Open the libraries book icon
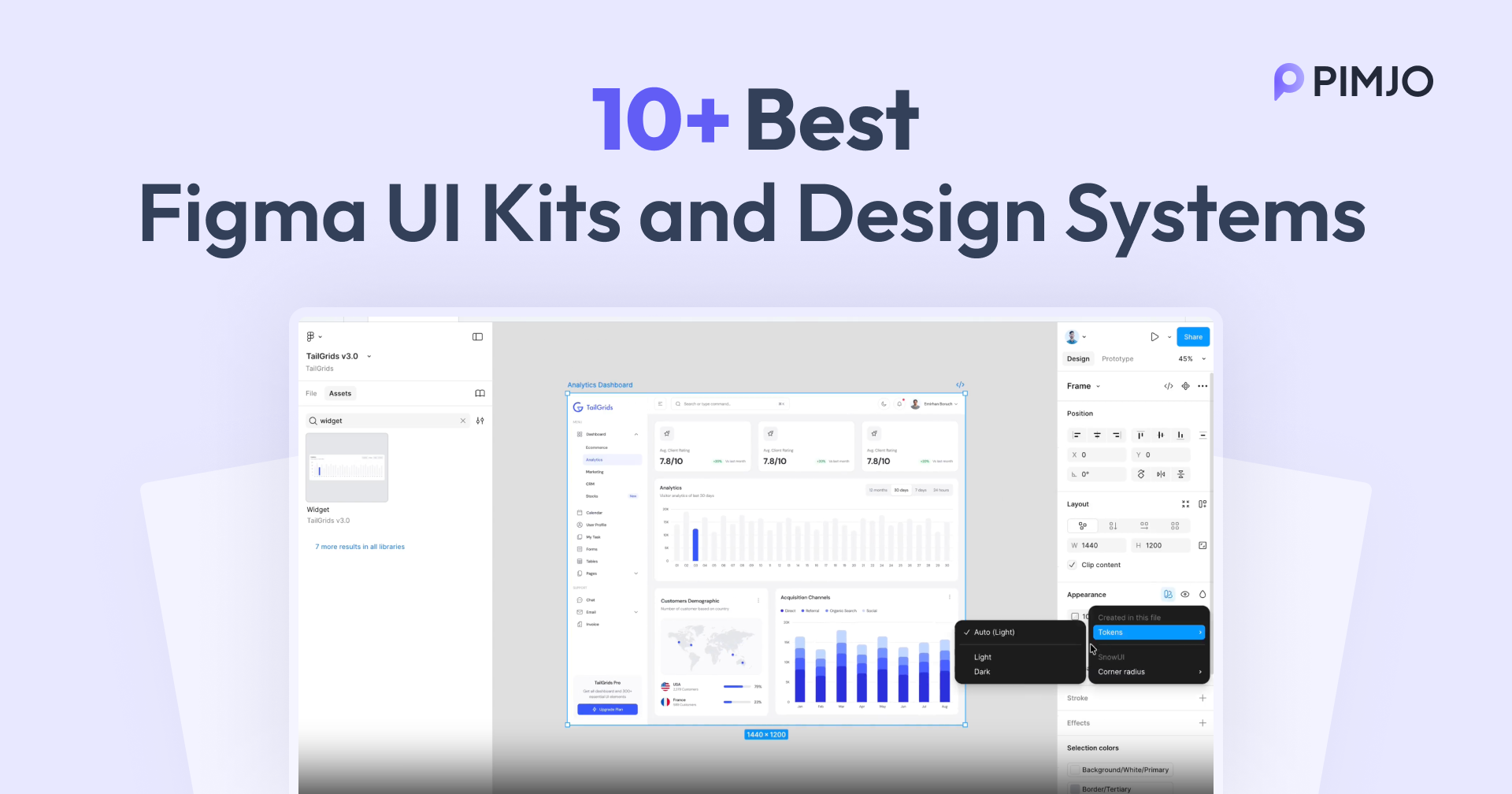Image resolution: width=1512 pixels, height=794 pixels. coord(480,393)
